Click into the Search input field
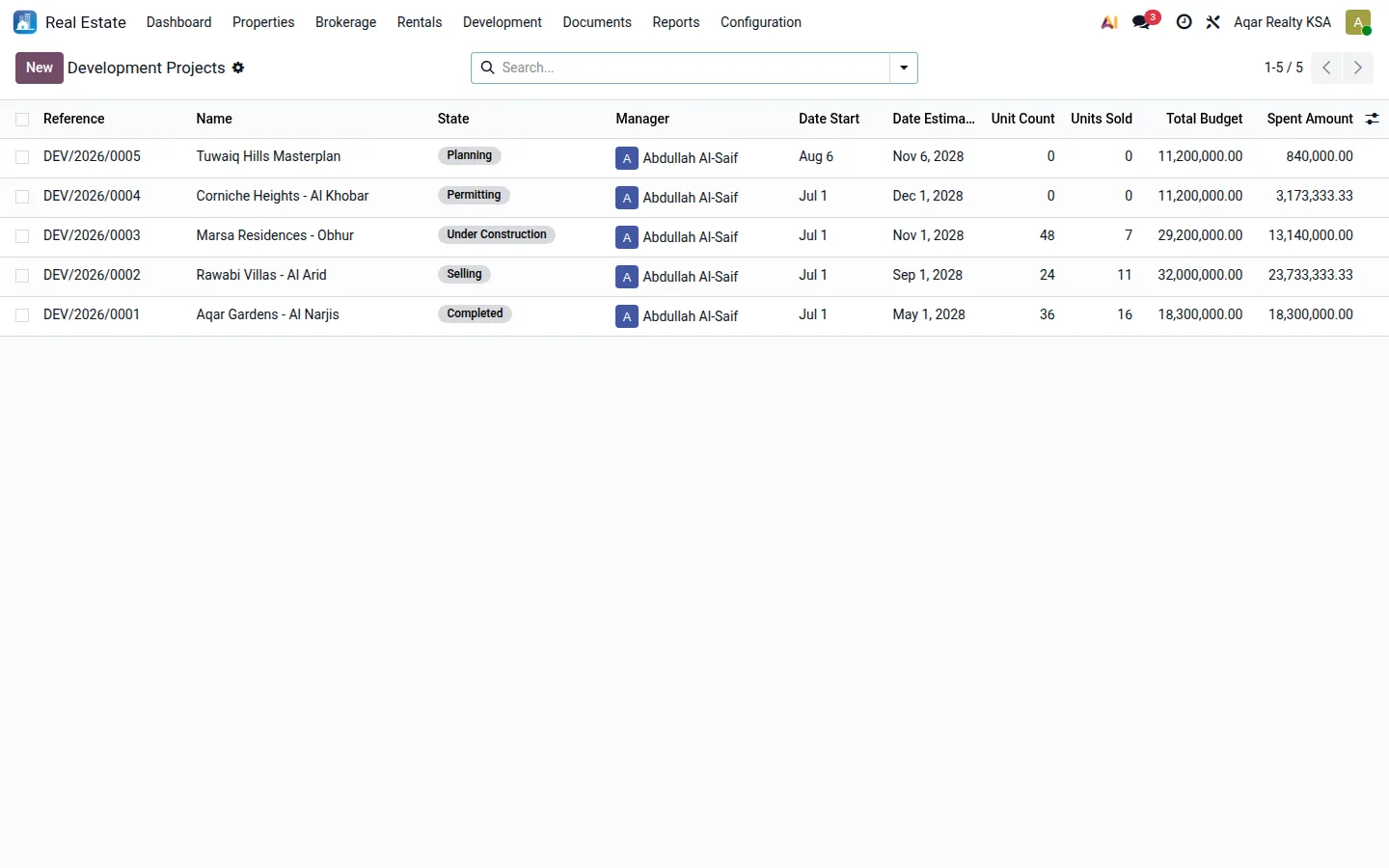 coord(693,68)
